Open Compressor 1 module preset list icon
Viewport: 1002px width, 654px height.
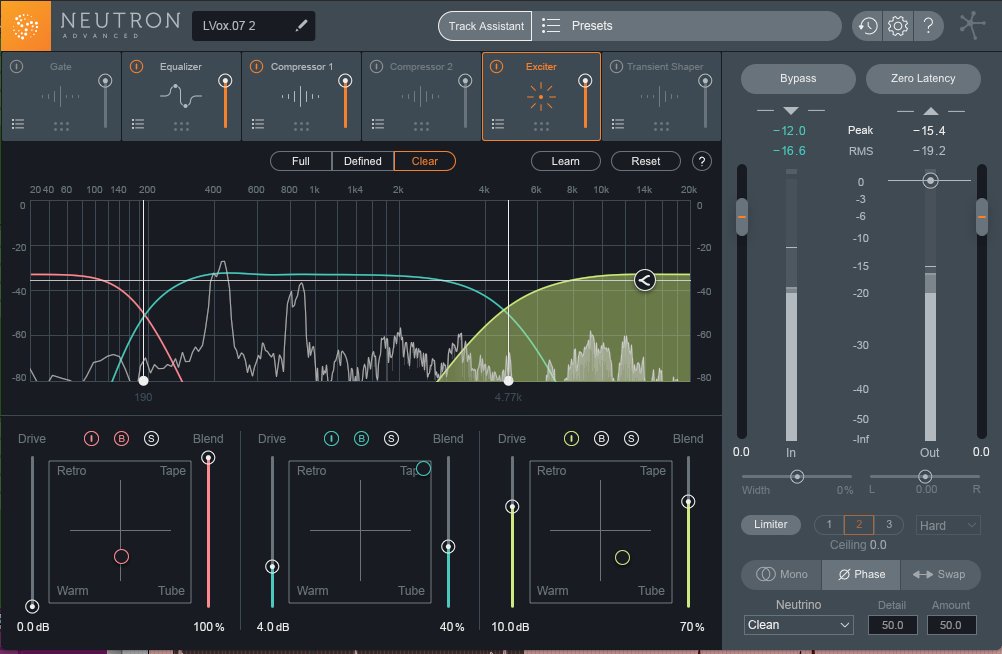point(258,124)
